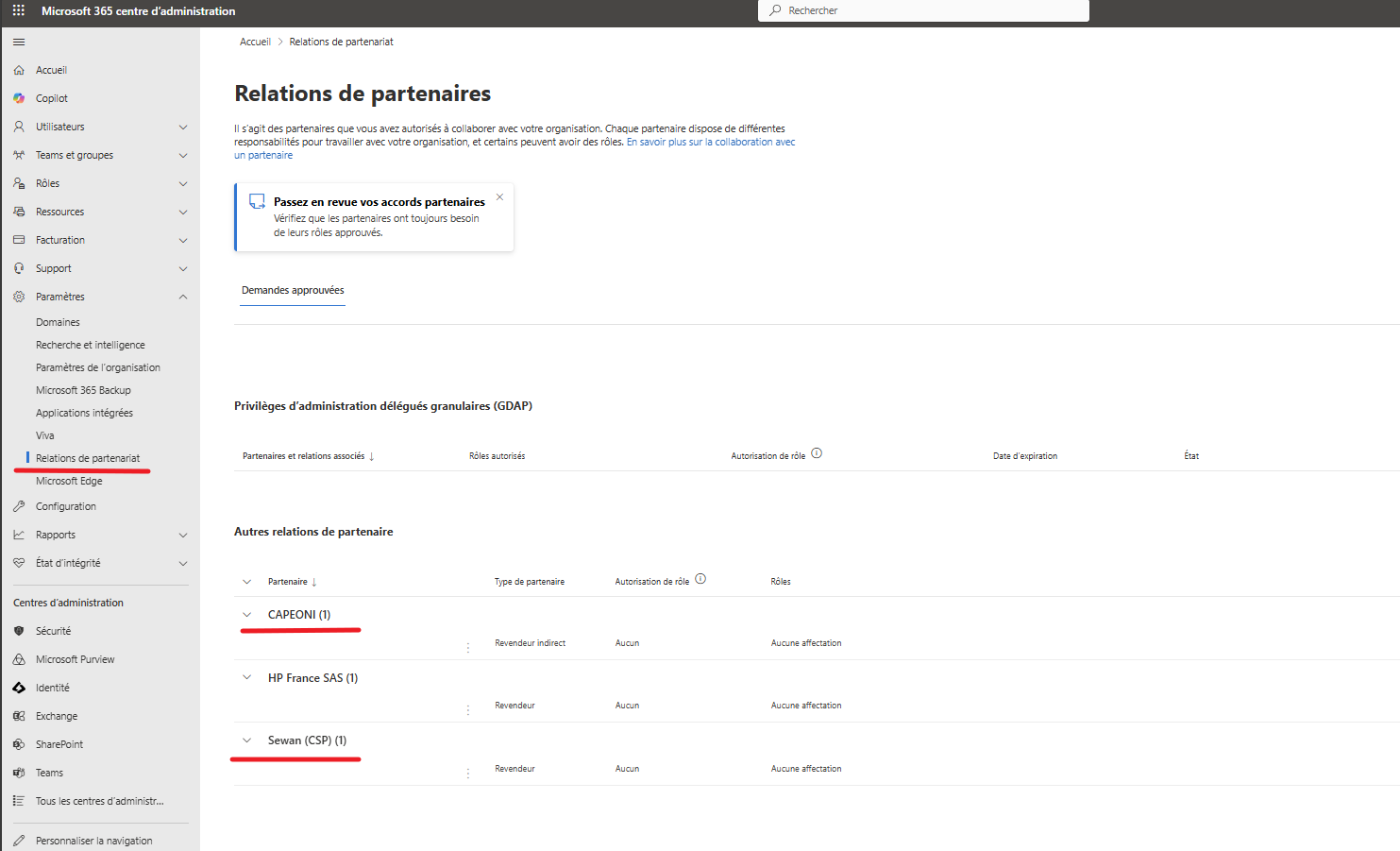This screenshot has width=1400, height=851.
Task: Open Viva settings page
Action: coord(45,435)
